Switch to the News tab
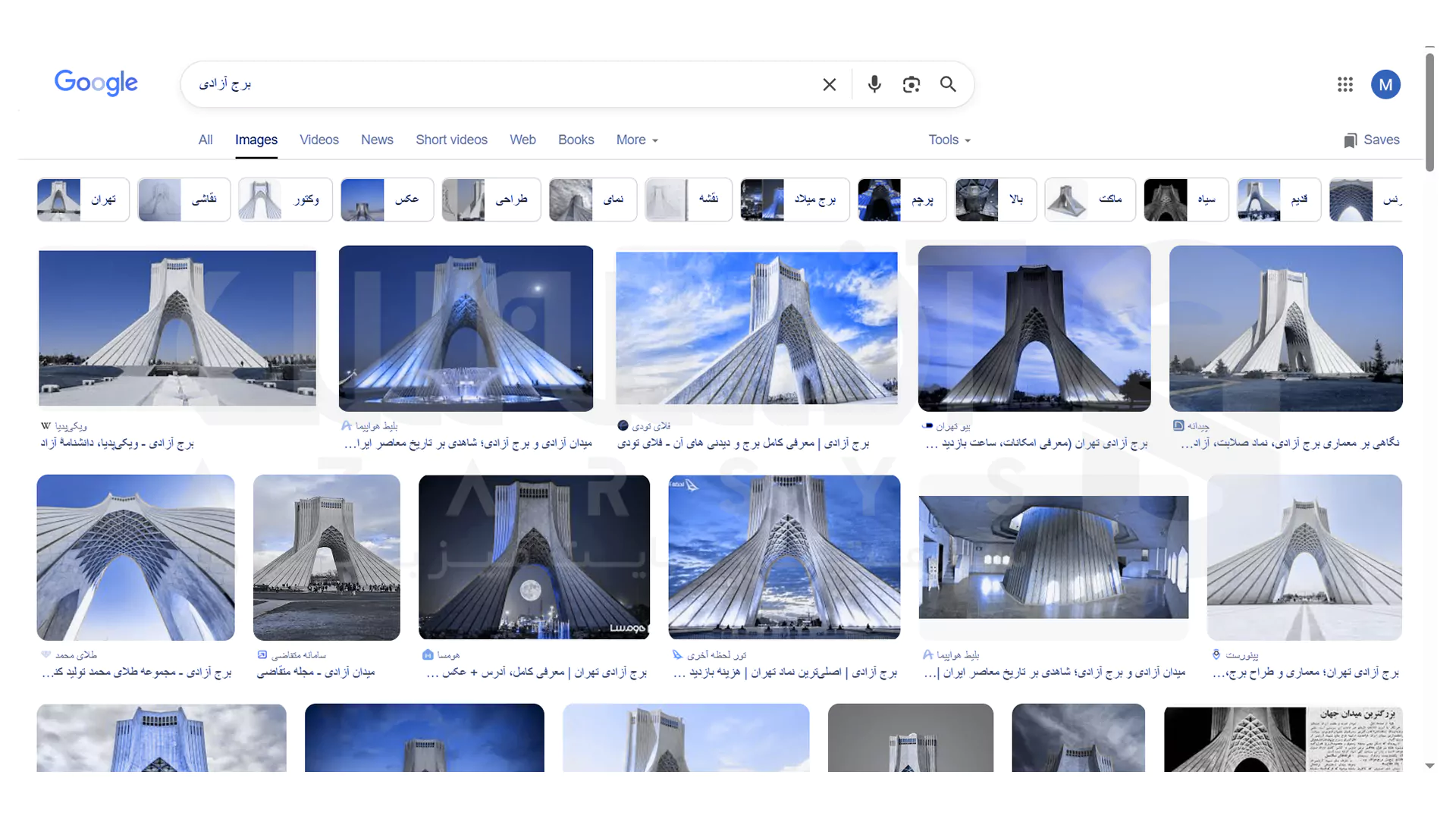Viewport: 1456px width, 819px height. point(377,140)
